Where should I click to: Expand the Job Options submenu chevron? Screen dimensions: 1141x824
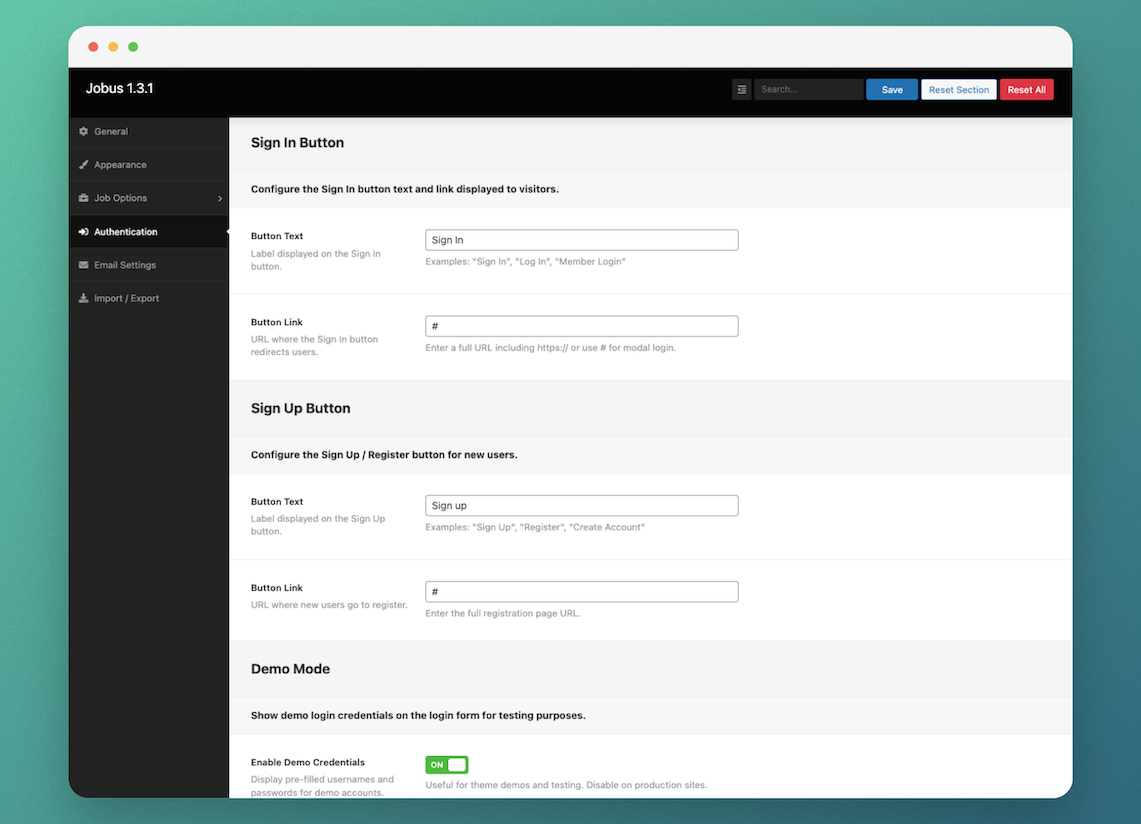(x=220, y=198)
